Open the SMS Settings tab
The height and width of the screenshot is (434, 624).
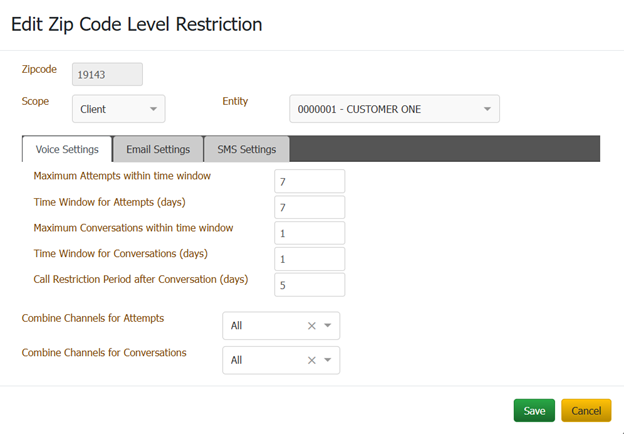[x=247, y=149]
